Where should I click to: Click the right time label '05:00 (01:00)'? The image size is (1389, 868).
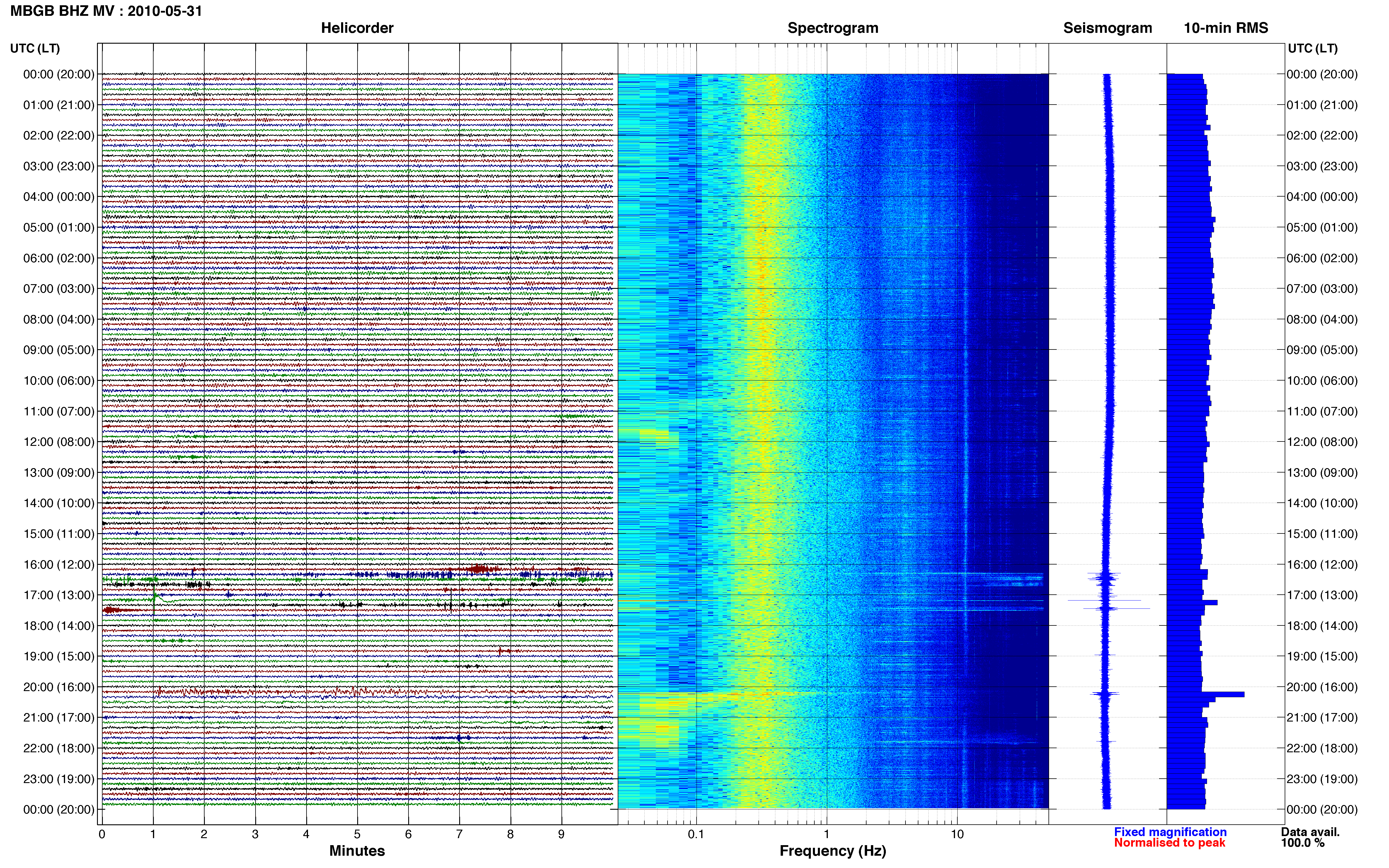coord(1322,227)
